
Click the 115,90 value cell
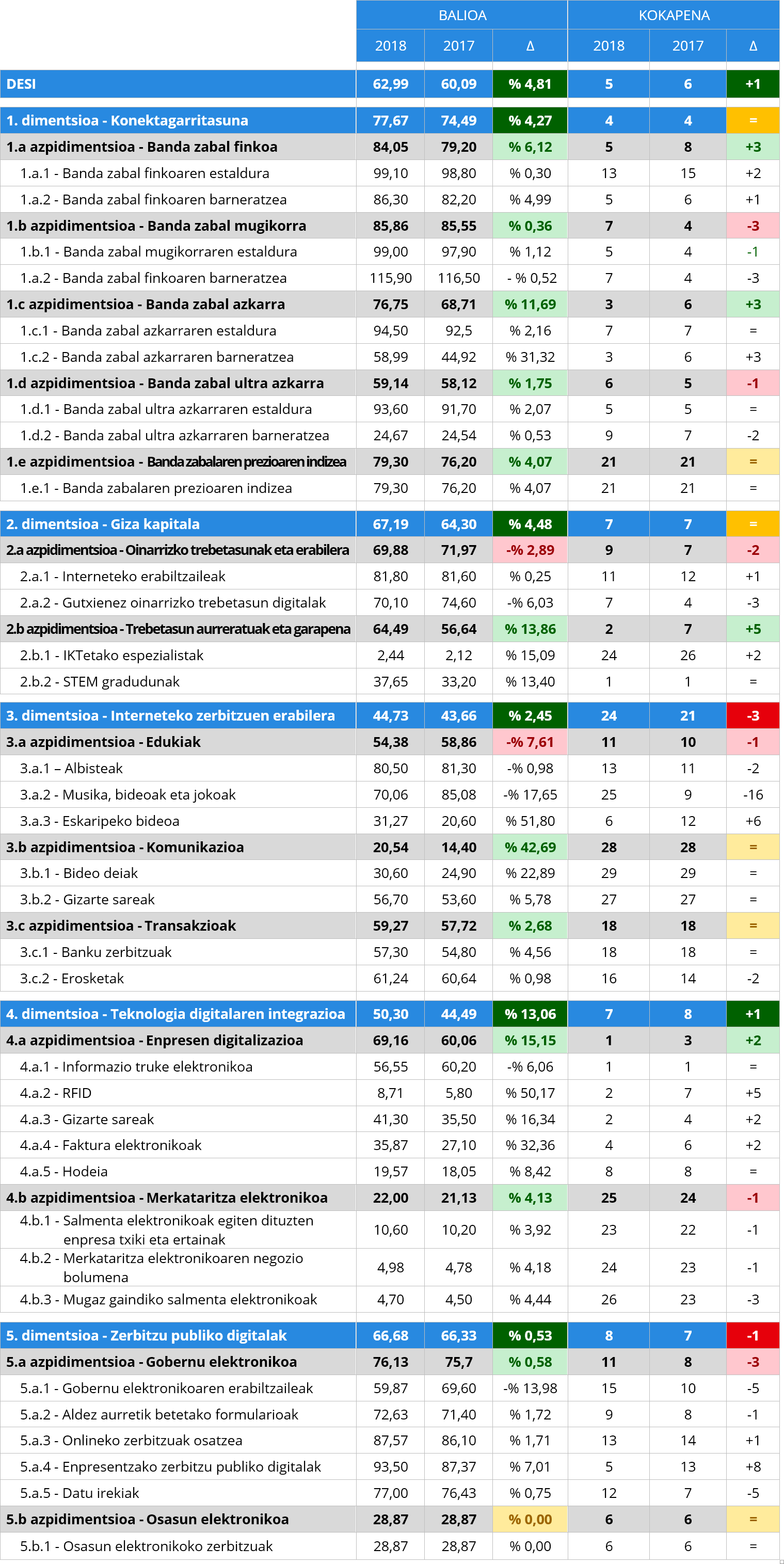391,278
